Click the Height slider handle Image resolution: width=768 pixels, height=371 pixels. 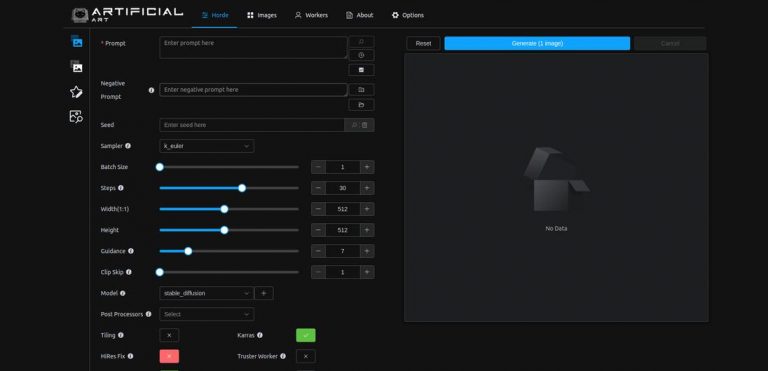[224, 230]
